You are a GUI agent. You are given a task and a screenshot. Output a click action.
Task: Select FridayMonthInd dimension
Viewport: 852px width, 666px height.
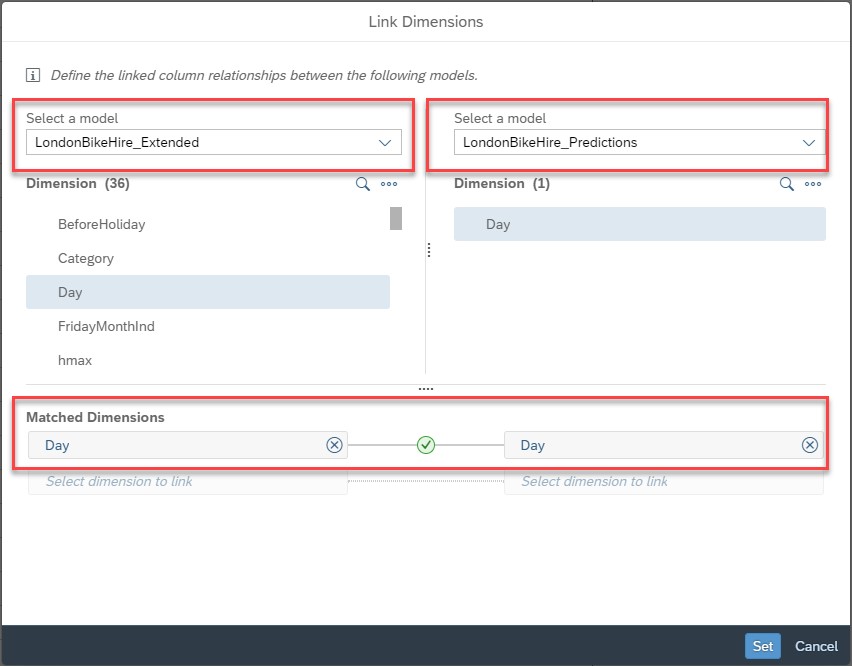[x=208, y=326]
